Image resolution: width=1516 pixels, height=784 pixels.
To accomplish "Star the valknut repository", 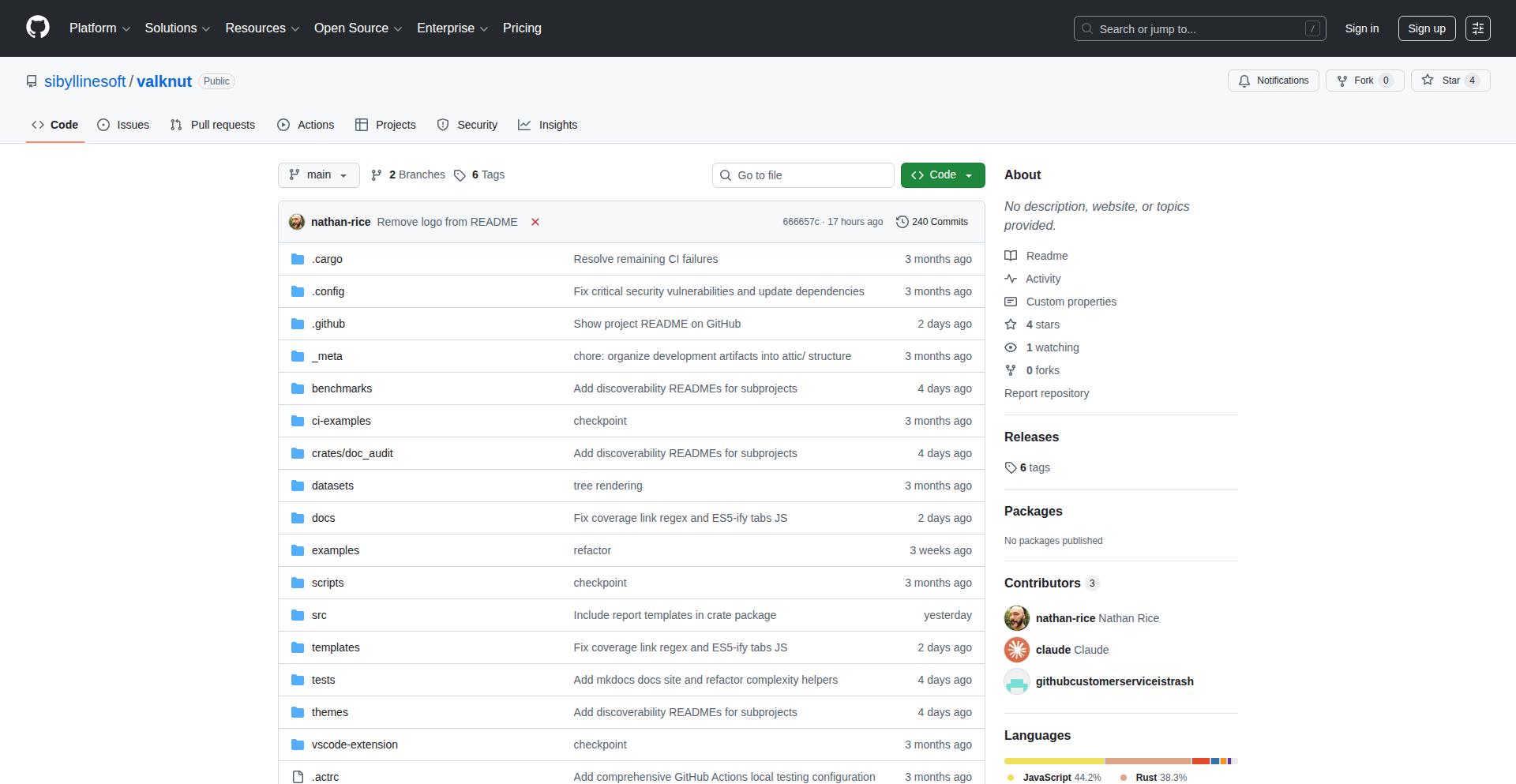I will 1450,81.
